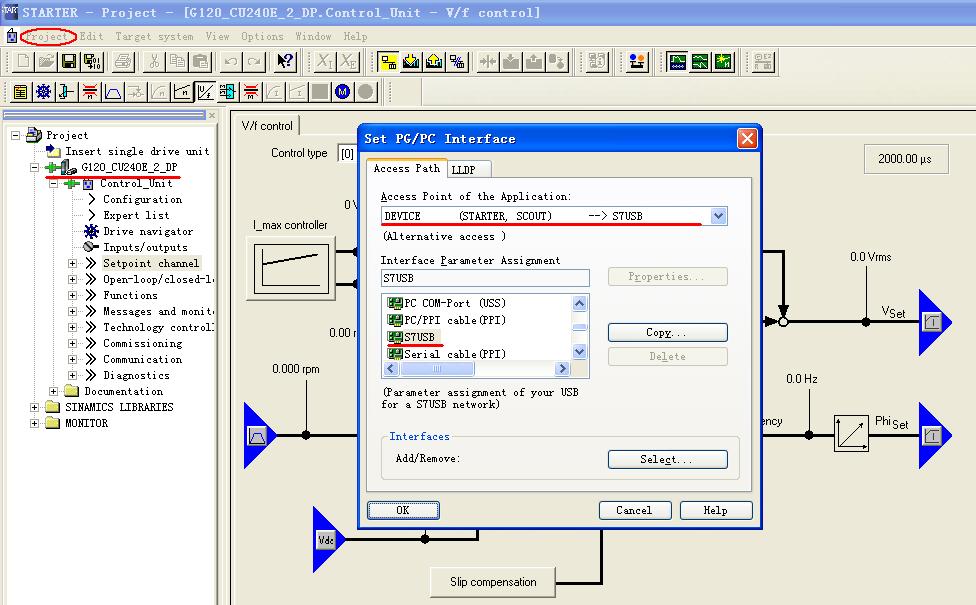
Task: Click the interface list scroll up arrow
Action: click(580, 303)
